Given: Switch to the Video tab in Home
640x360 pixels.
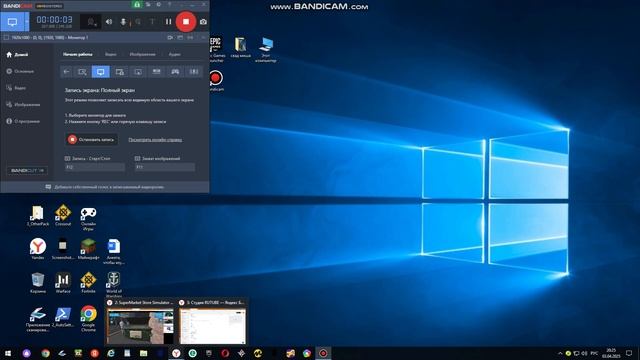Looking at the screenshot, I should coord(111,54).
